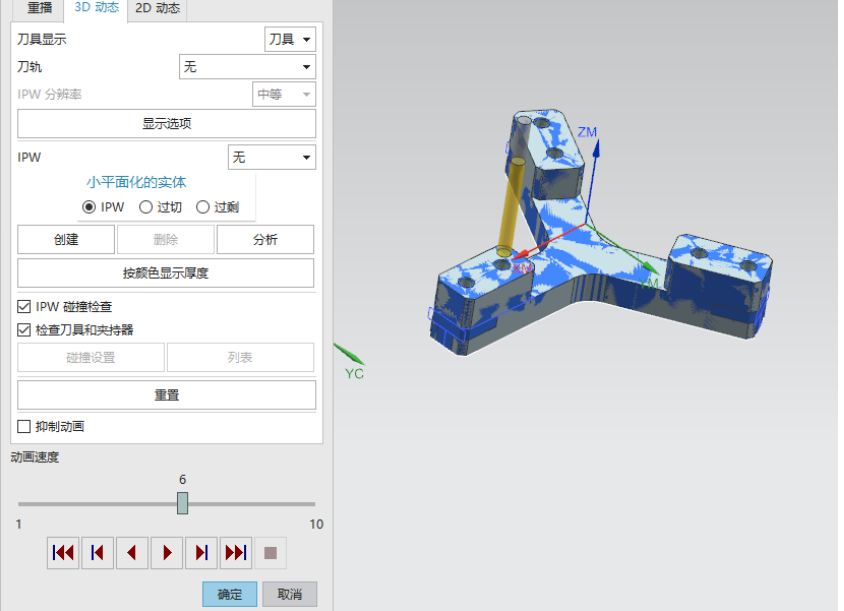This screenshot has width=844, height=611.
Task: Rewind to the start of the toolpath
Action: coord(63,553)
